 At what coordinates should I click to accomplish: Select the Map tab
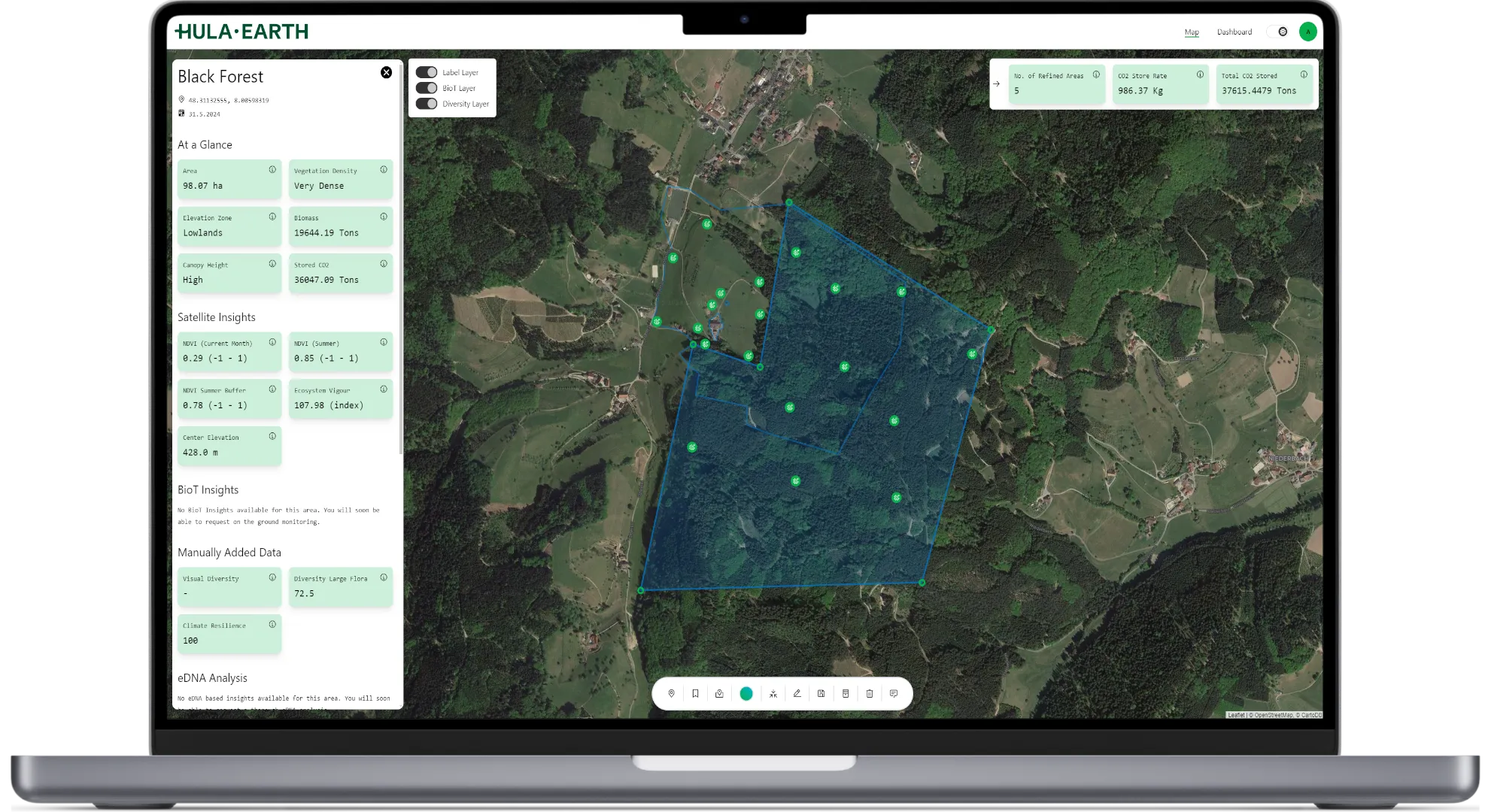1191,32
